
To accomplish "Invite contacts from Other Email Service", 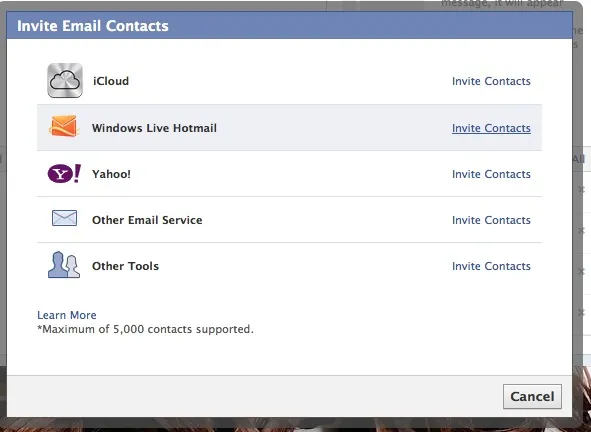I will pos(491,220).
